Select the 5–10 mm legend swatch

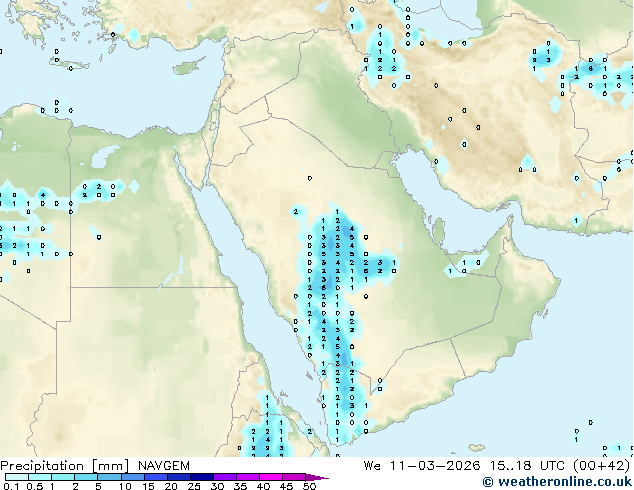(x=109, y=477)
